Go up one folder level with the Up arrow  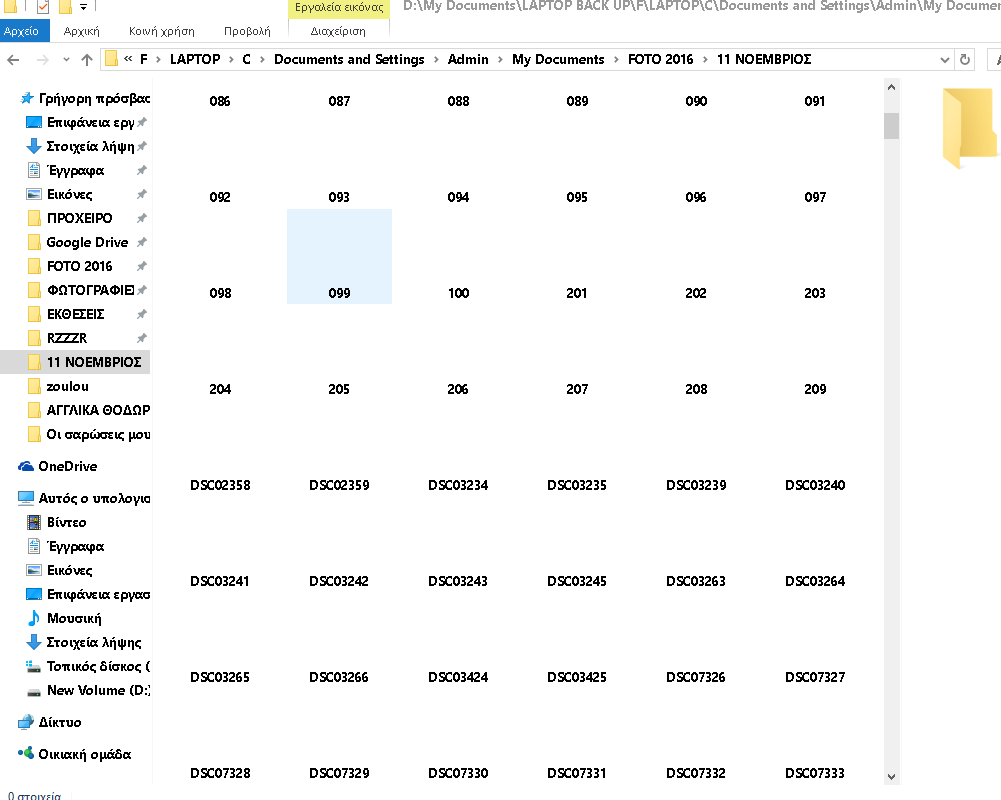(87, 60)
